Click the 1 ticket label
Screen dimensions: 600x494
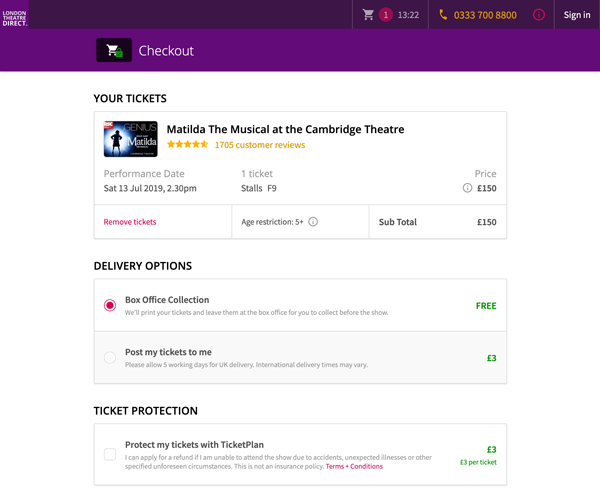257,174
